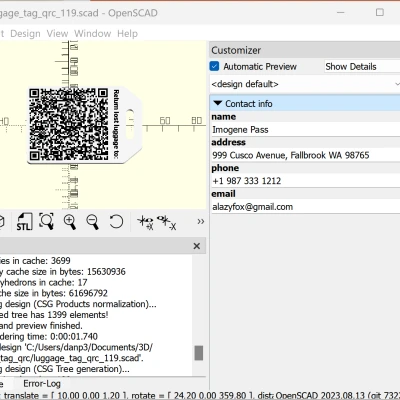Click the console line ending '0:00:01.740'

click(49, 336)
